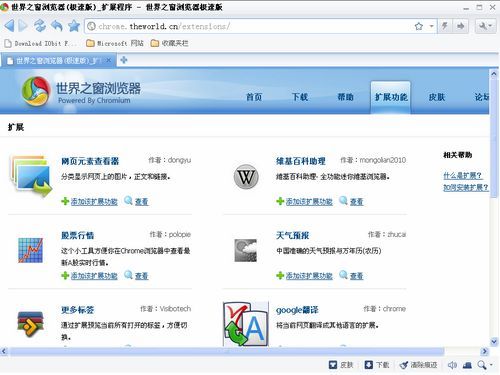Click the google翻译 translate icon
This screenshot has width=500, height=375.
[246, 324]
